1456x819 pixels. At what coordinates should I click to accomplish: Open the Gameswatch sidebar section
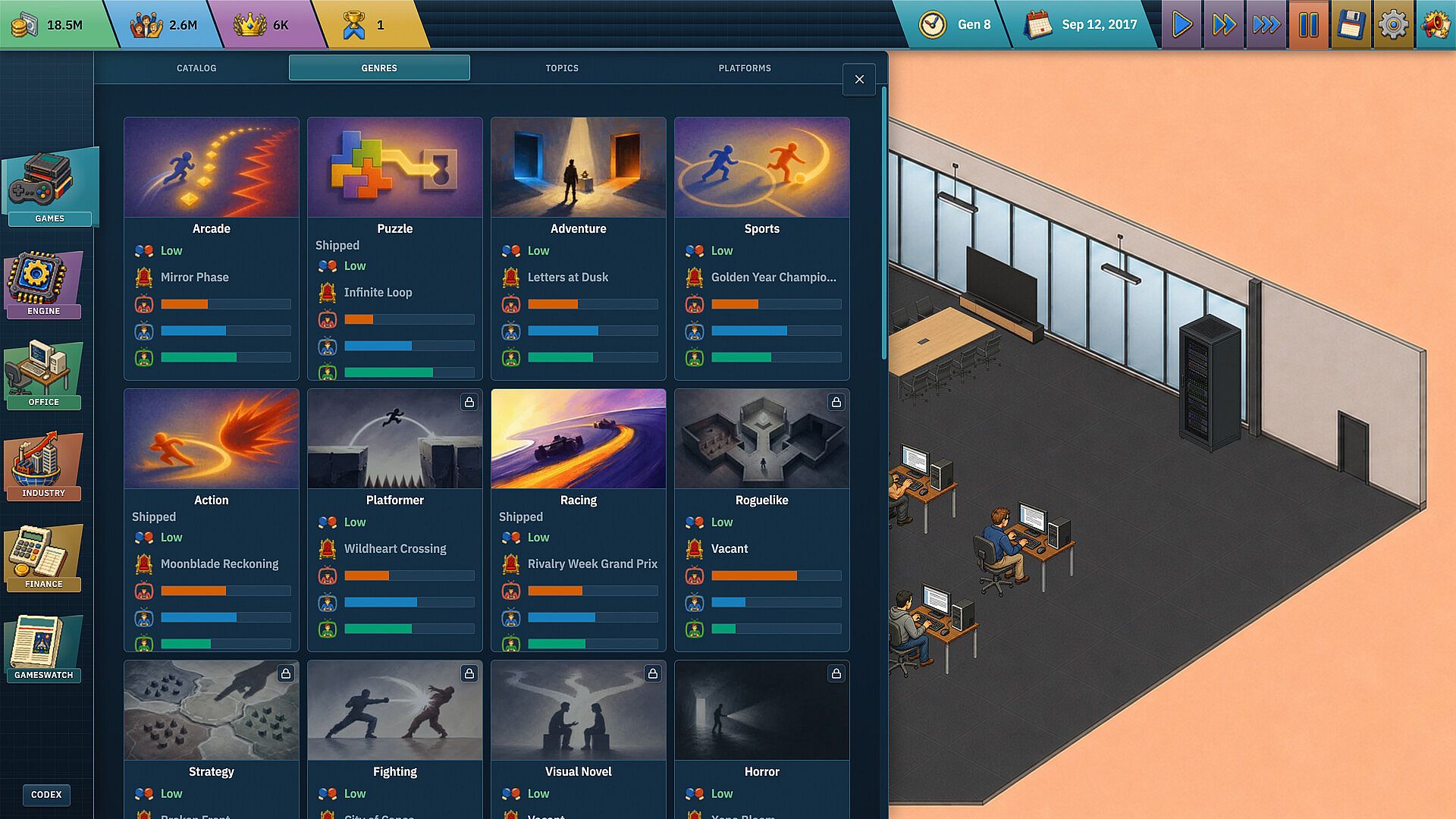[x=43, y=648]
